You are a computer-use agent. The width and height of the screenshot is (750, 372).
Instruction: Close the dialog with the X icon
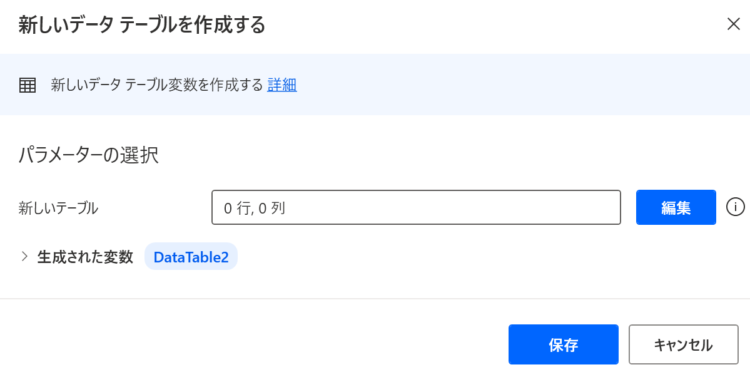coord(733,24)
